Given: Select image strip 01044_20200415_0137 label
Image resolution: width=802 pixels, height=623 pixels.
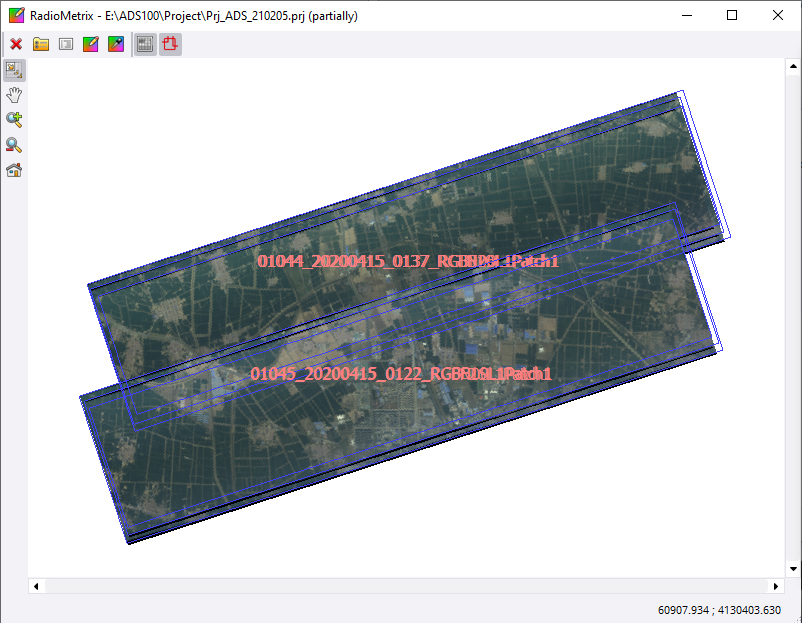Looking at the screenshot, I should (x=407, y=261).
